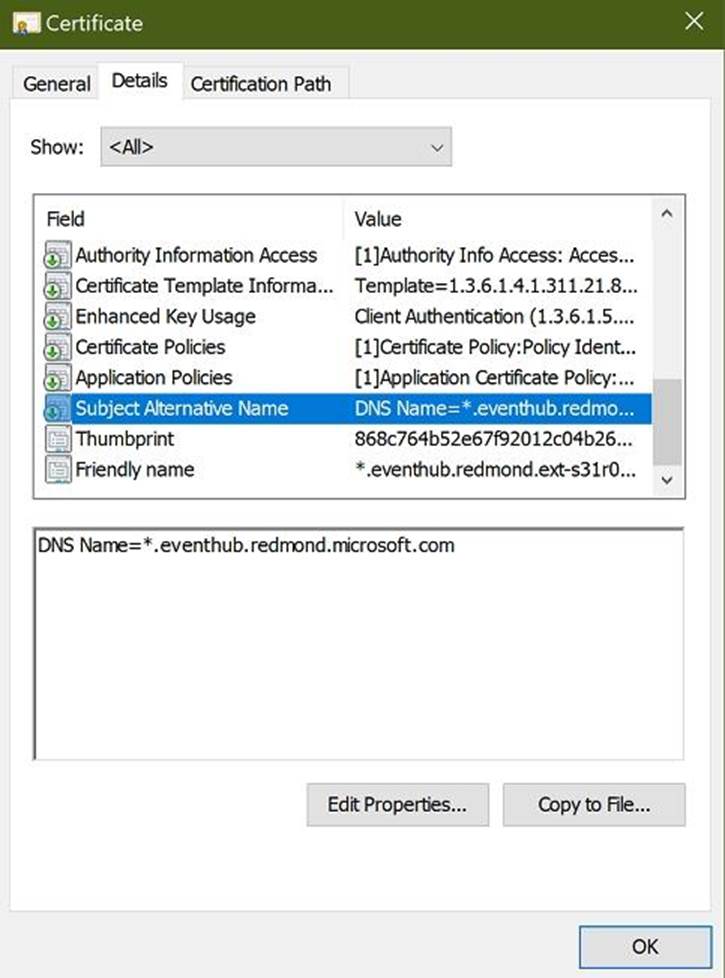Click Copy to File button
This screenshot has height=978, width=725.
coord(594,804)
